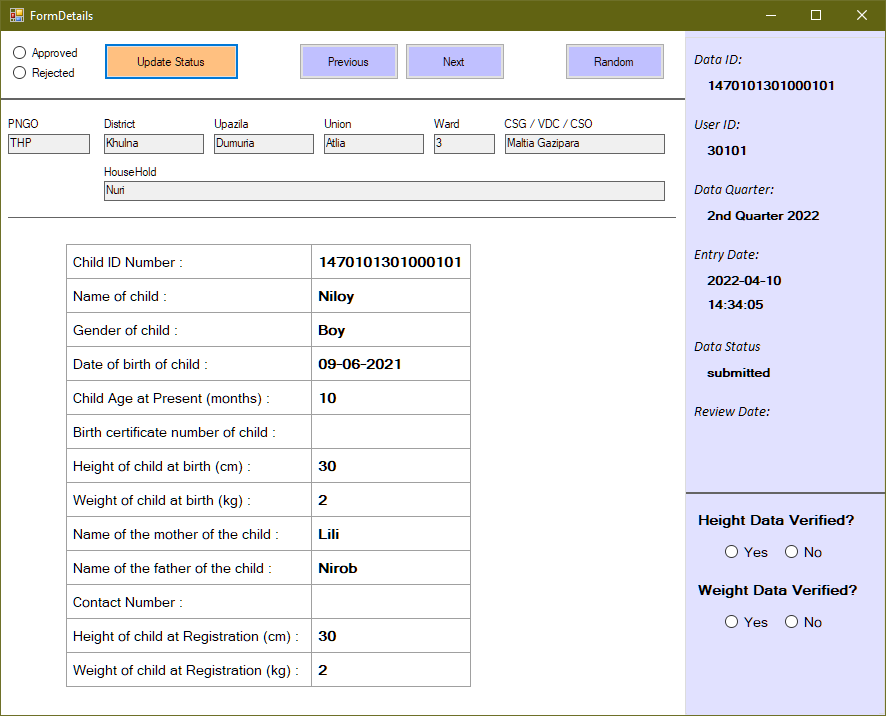886x716 pixels.
Task: Click the empty Contact Number cell
Action: 390,601
